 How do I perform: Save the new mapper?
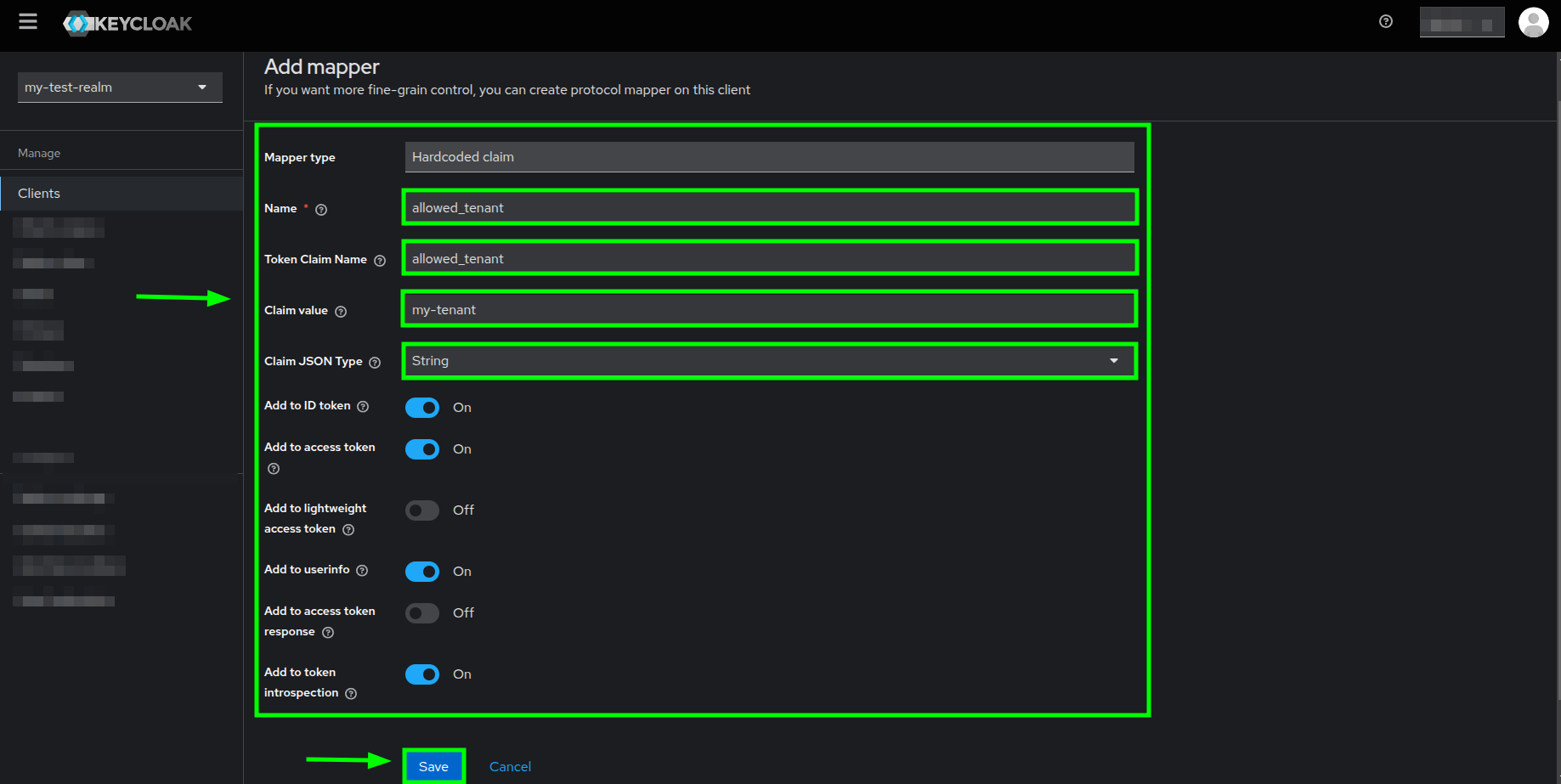[x=433, y=765]
